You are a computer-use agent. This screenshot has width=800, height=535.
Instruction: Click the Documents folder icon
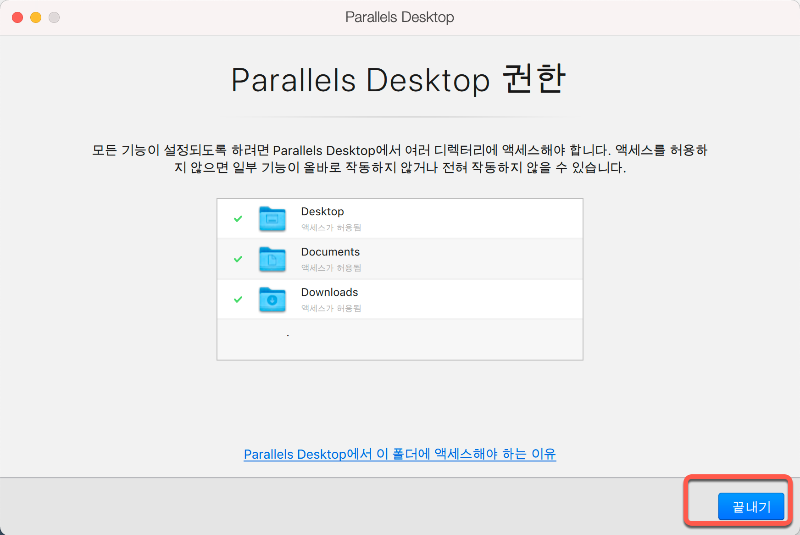(x=272, y=259)
